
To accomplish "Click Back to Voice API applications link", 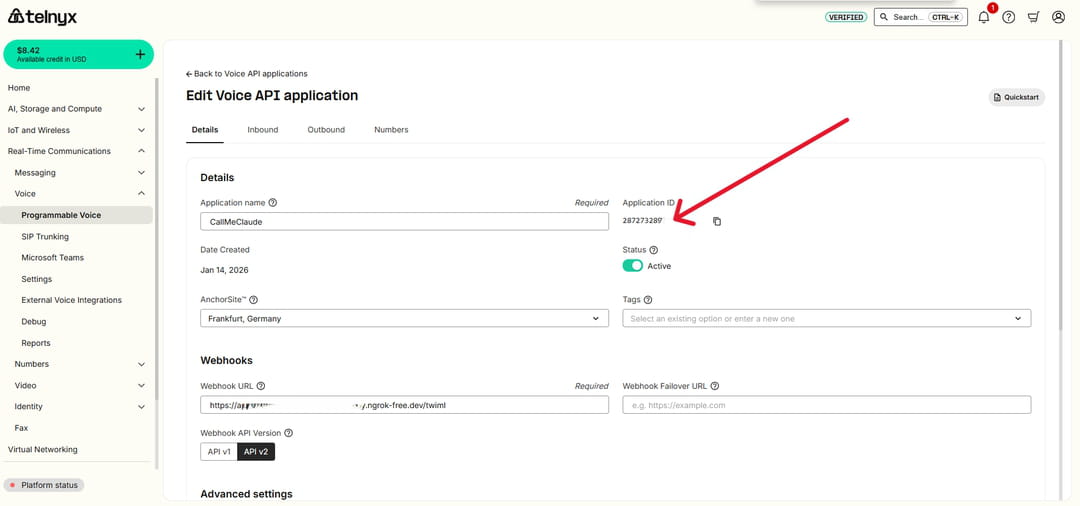I will 247,74.
